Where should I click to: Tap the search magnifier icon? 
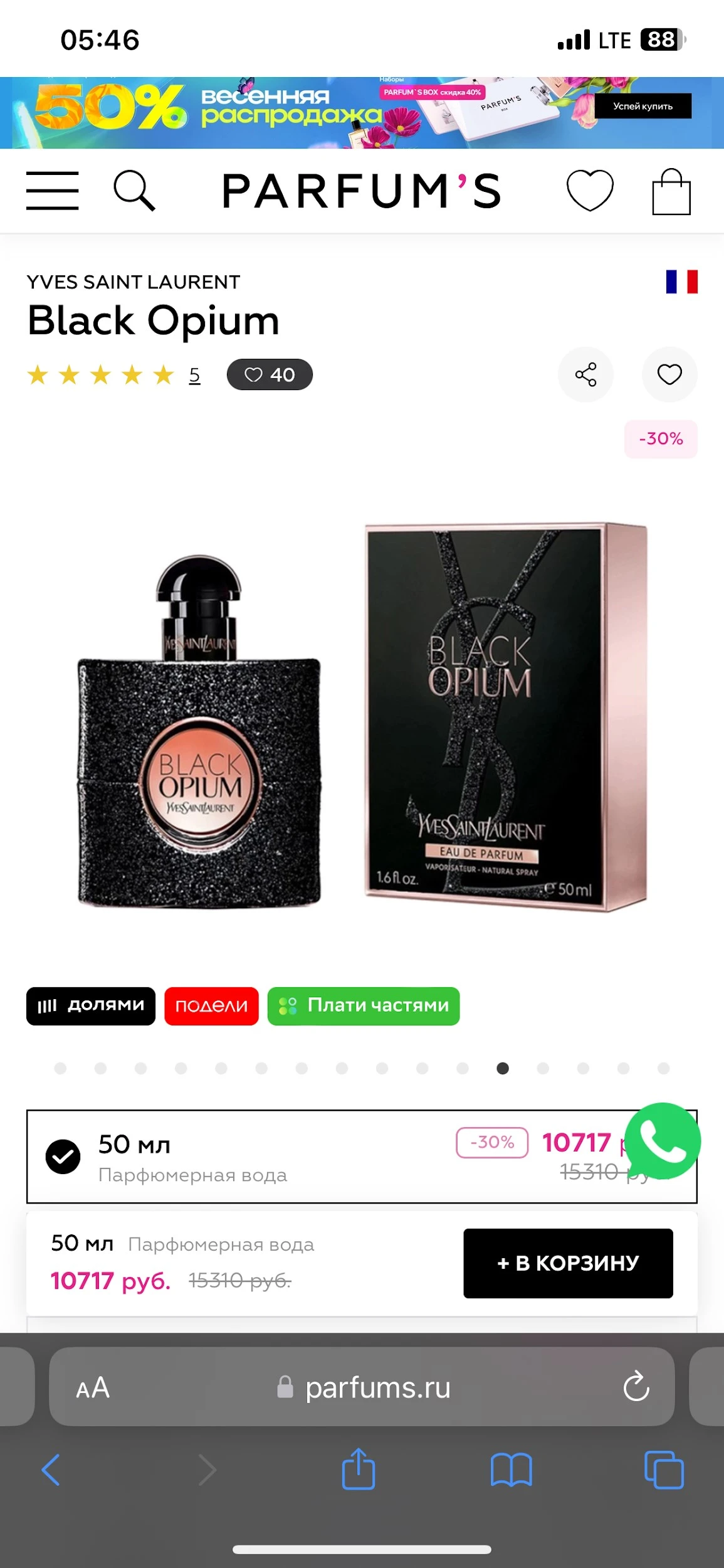134,191
